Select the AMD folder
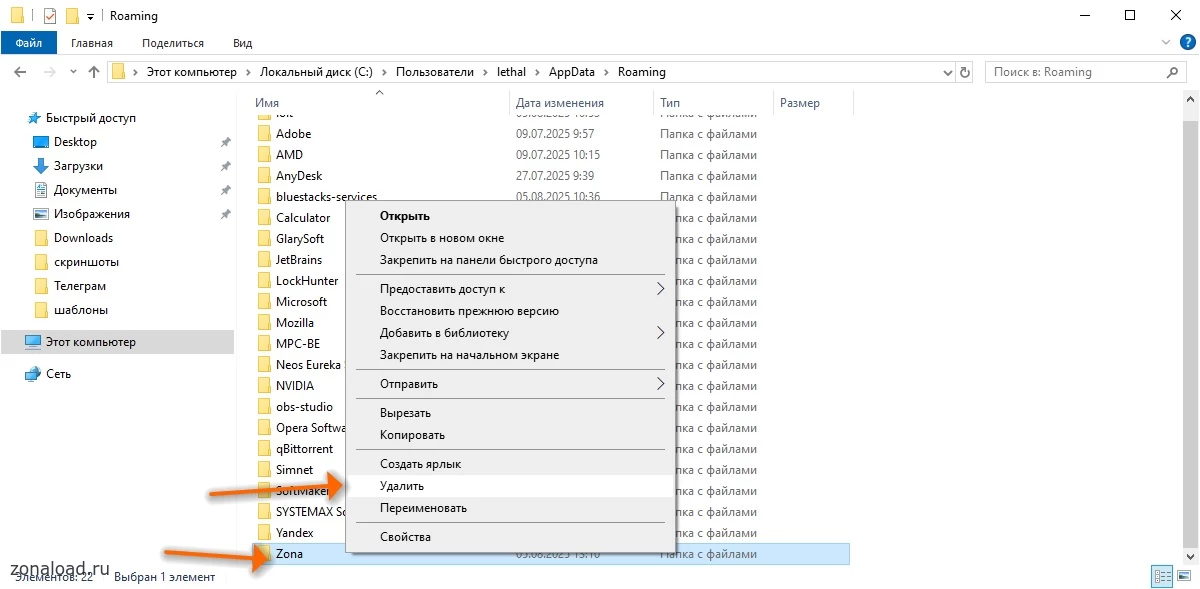The width and height of the screenshot is (1200, 589). pos(289,155)
